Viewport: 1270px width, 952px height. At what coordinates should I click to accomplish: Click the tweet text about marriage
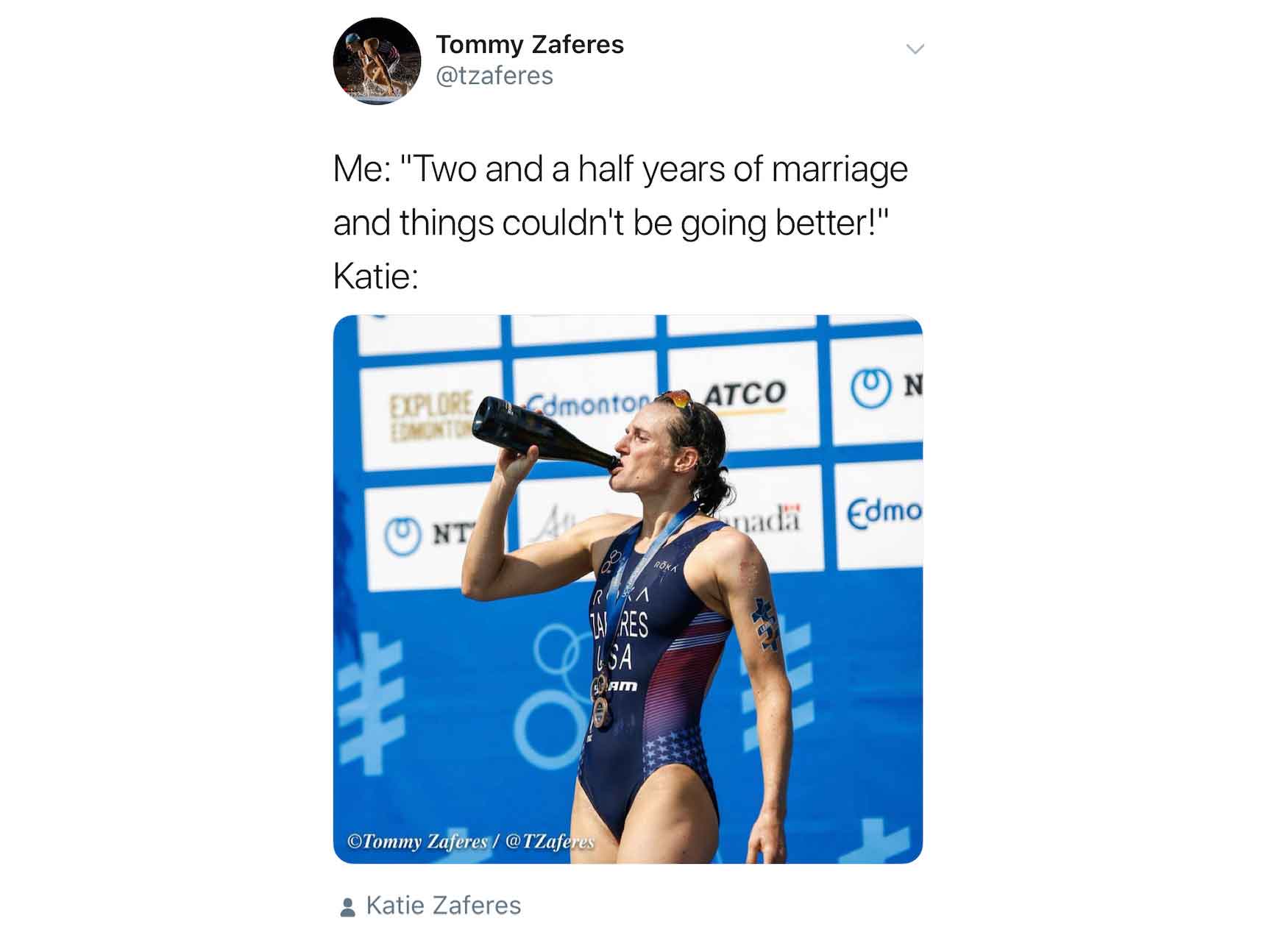pyautogui.click(x=620, y=196)
